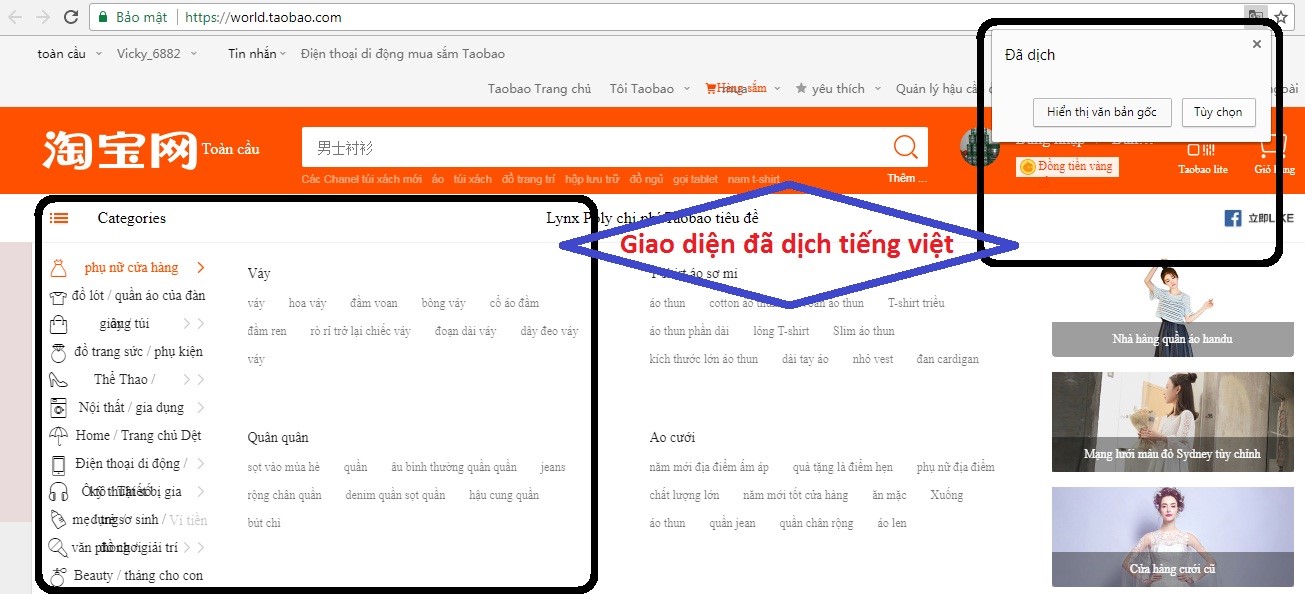Image resolution: width=1305 pixels, height=594 pixels.
Task: Select the Home / Trang chủ Dệt category
Action: [x=138, y=436]
